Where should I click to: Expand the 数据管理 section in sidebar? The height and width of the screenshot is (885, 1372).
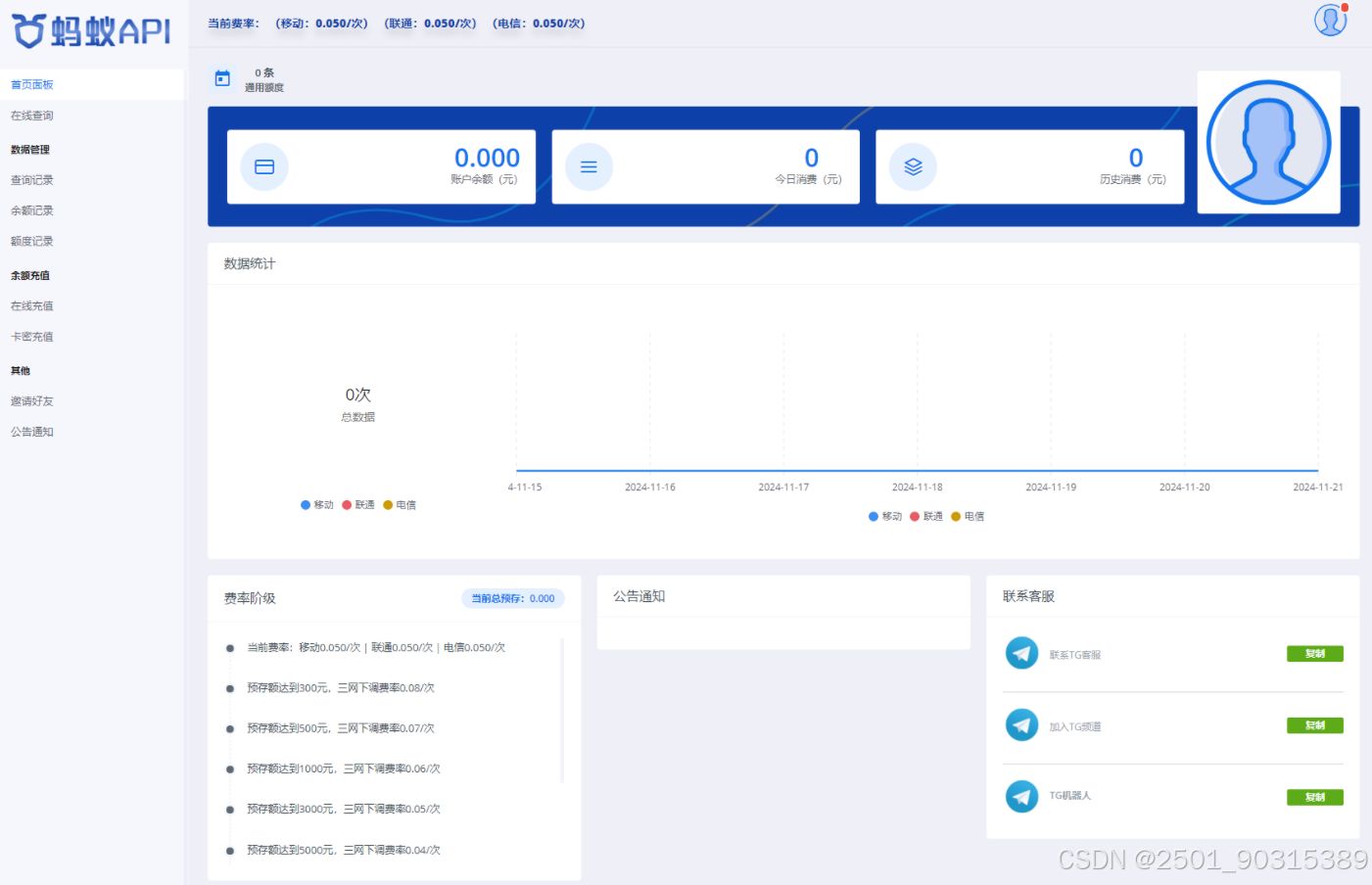click(x=32, y=149)
